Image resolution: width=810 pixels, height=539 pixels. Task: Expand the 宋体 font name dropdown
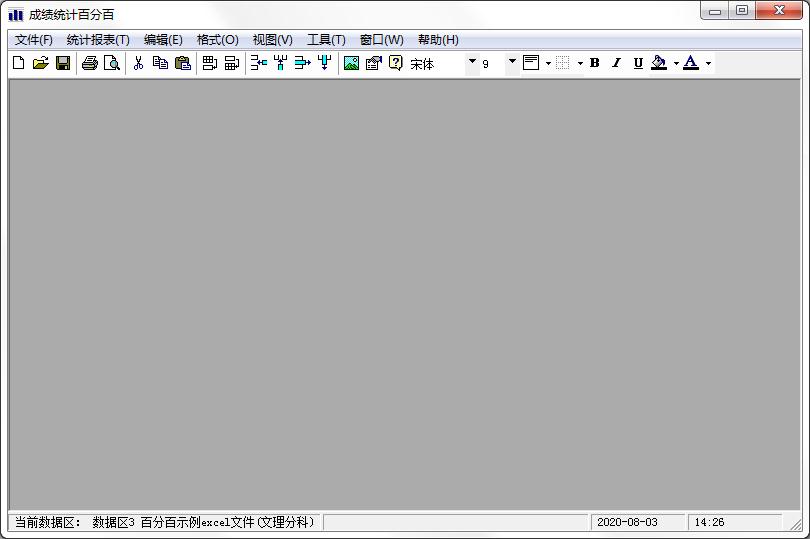pyautogui.click(x=472, y=63)
